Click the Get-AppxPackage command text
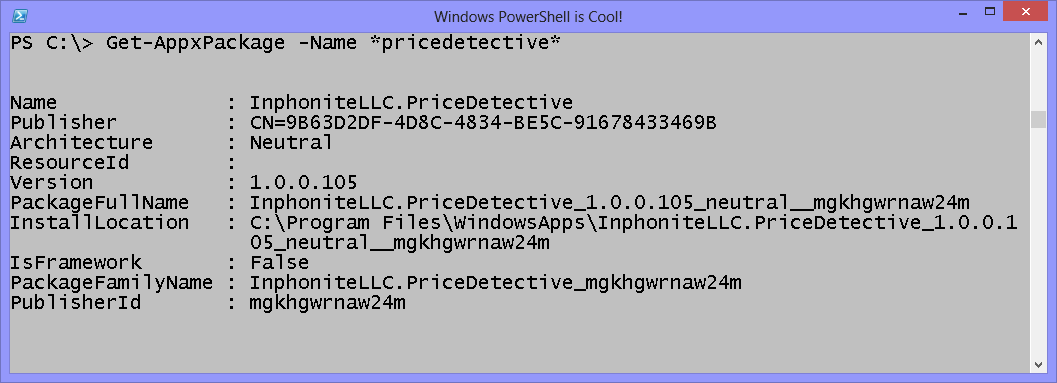The width and height of the screenshot is (1057, 383). tap(195, 43)
